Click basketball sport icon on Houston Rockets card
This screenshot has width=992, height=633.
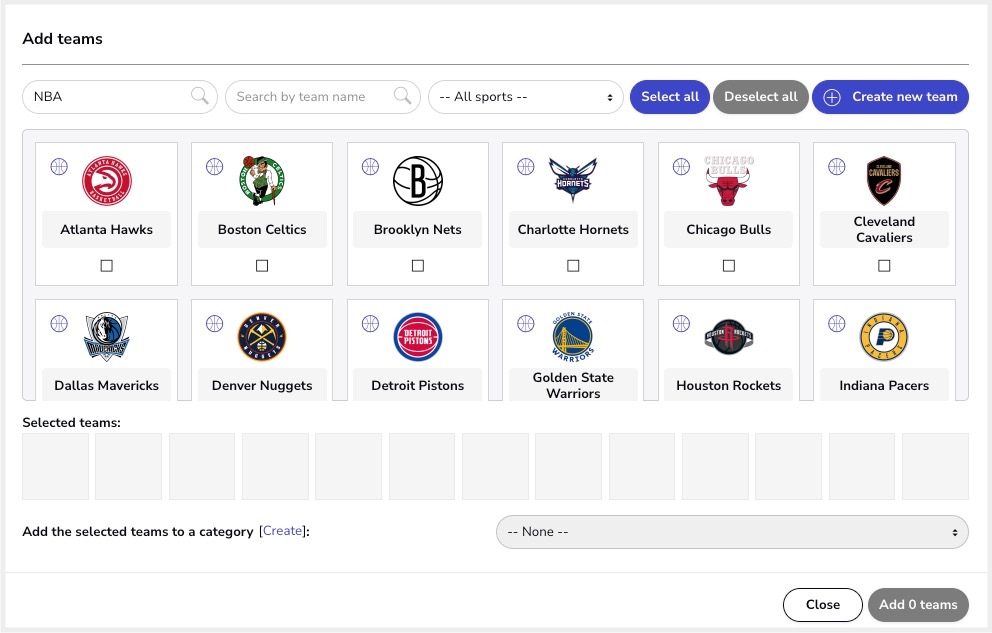click(x=681, y=323)
